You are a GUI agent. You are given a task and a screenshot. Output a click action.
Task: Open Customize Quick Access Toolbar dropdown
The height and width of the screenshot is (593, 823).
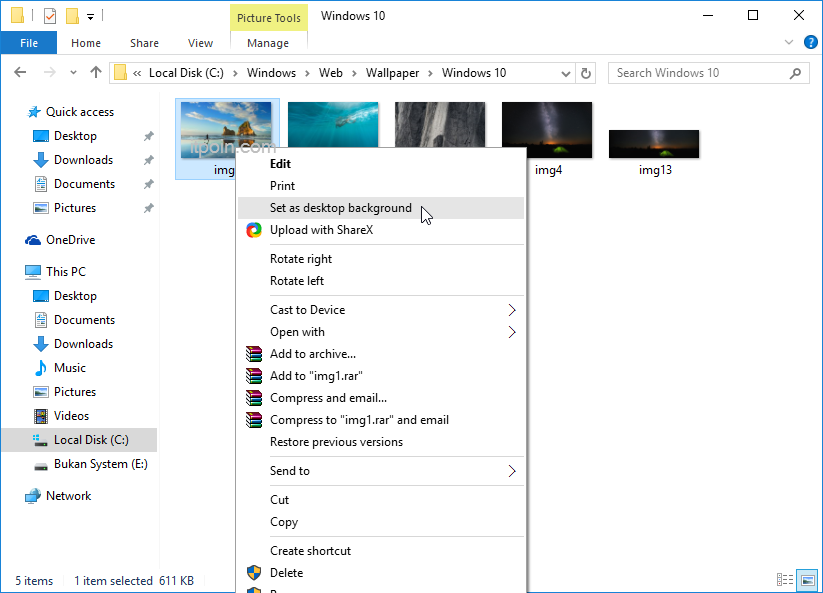(90, 17)
